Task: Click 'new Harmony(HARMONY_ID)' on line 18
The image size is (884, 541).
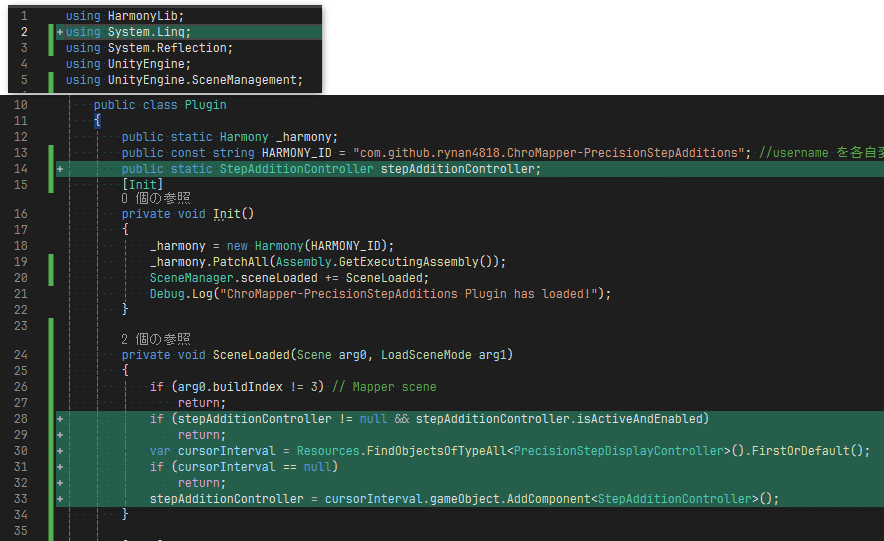Action: [x=307, y=246]
